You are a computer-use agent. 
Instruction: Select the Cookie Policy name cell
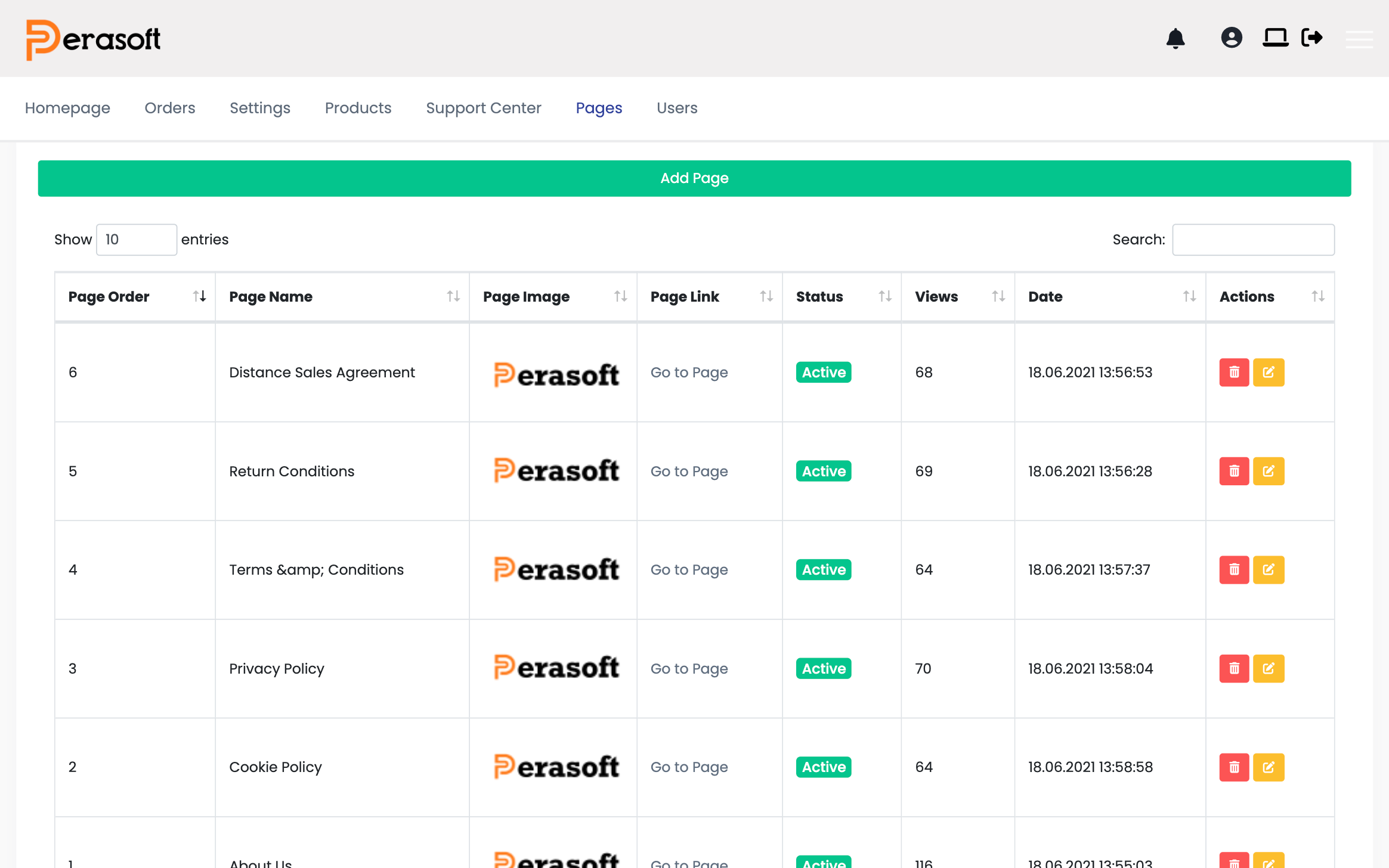(x=342, y=767)
